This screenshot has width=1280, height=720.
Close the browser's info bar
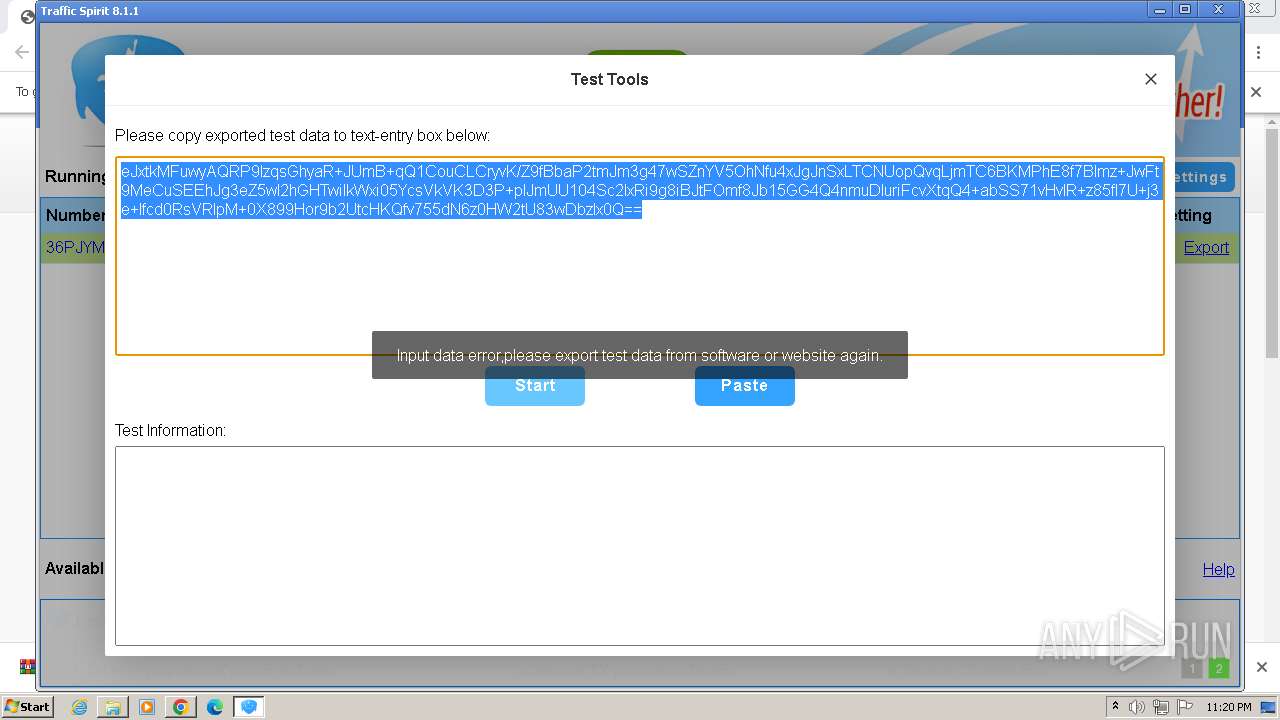[1257, 92]
